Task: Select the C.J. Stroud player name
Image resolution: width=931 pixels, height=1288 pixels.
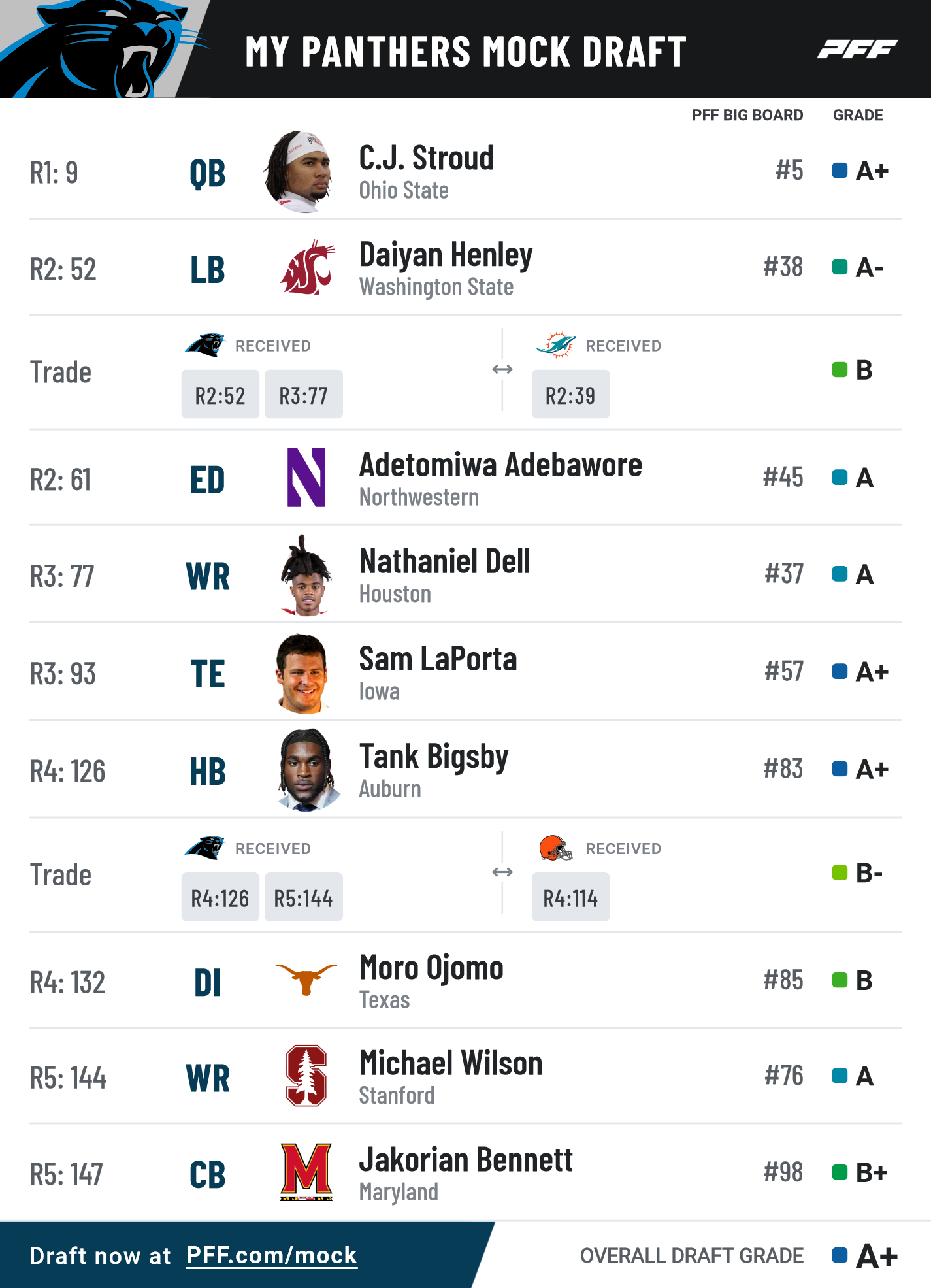Action: point(426,158)
